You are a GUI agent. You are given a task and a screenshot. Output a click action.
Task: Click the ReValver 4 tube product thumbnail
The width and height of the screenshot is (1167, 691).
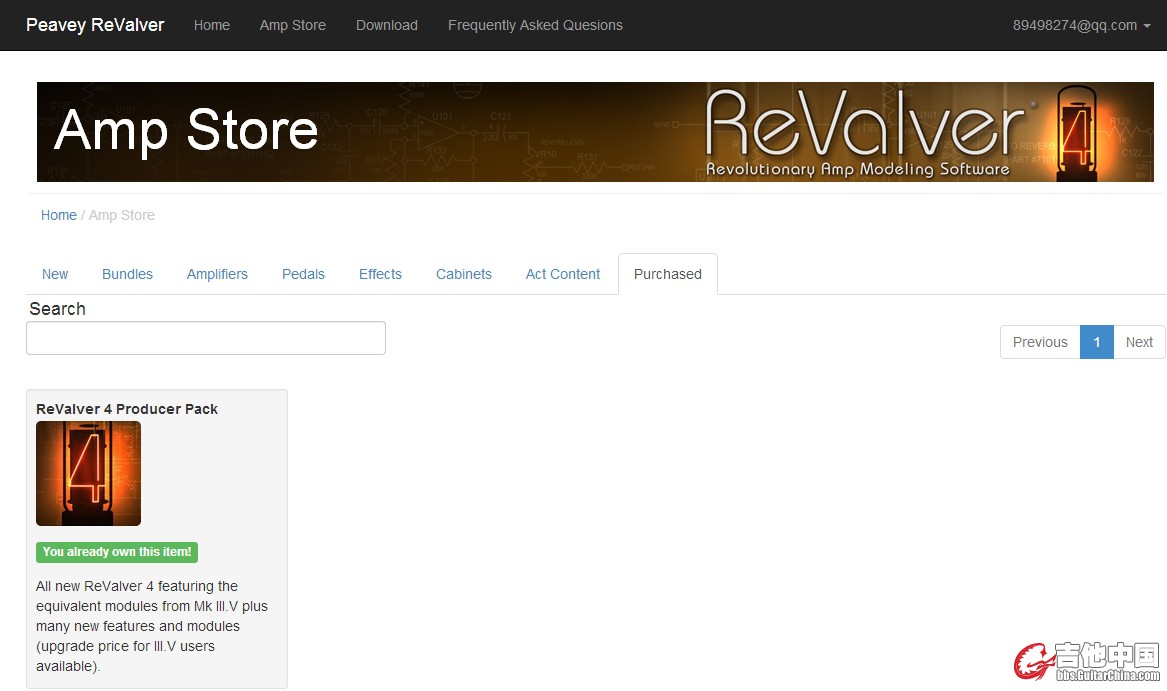(89, 474)
